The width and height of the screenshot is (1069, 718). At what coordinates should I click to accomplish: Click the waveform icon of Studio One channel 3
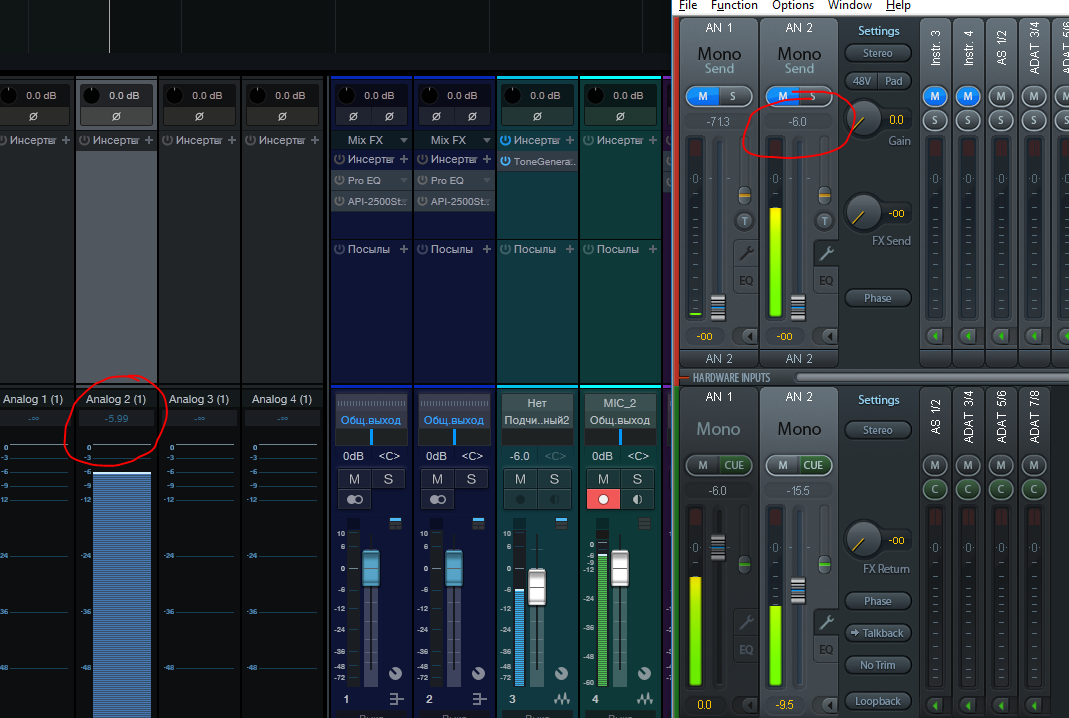point(562,699)
